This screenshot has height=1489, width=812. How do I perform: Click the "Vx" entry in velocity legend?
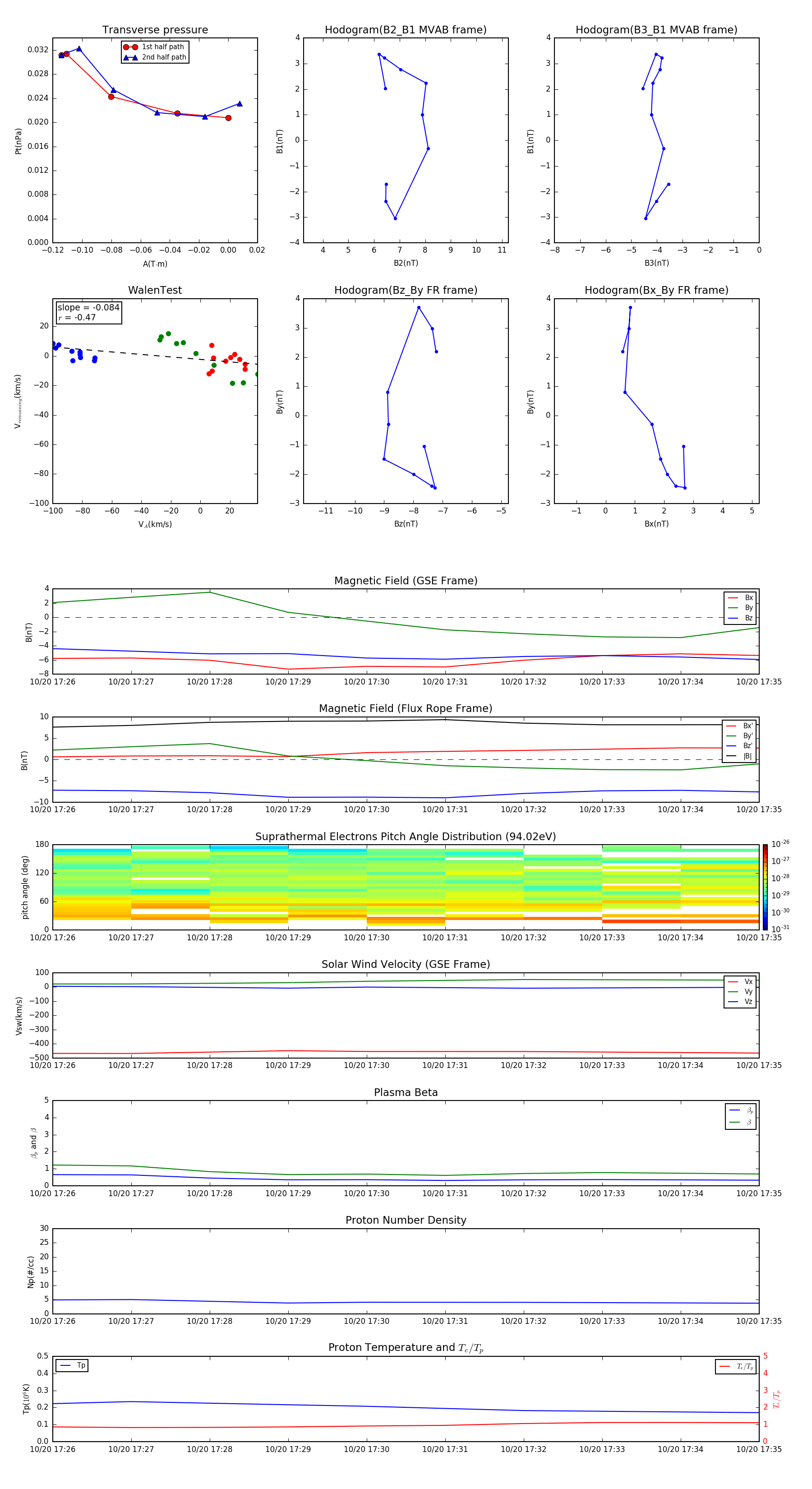pyautogui.click(x=740, y=981)
